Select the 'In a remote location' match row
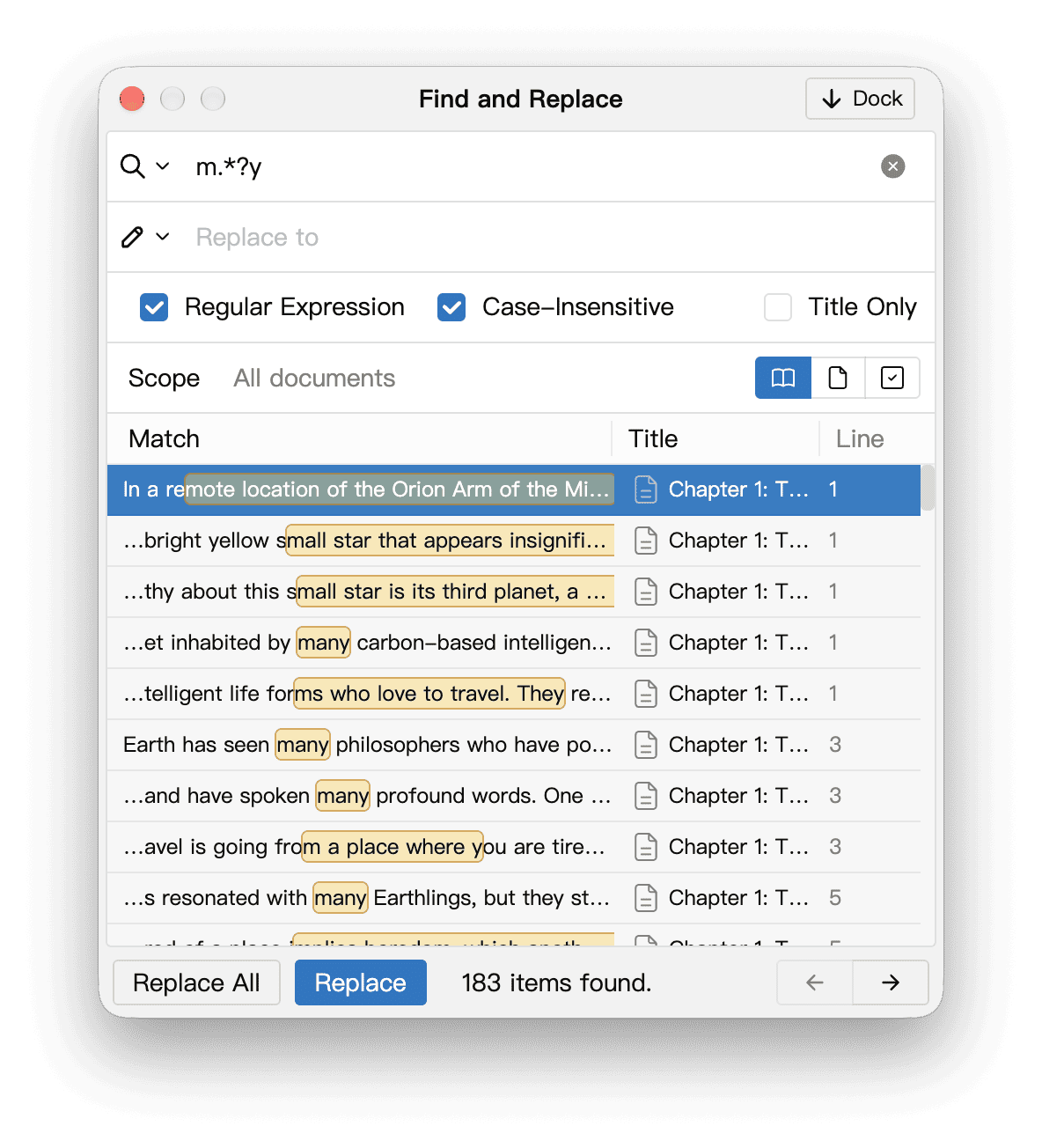Screen dimensions: 1042x1148 click(x=514, y=489)
